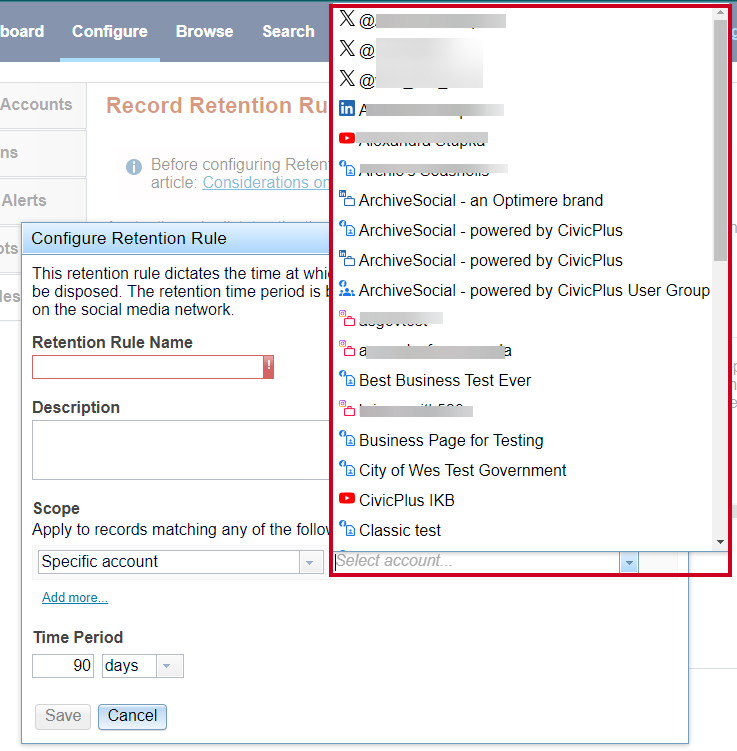Click the Select account text field
The height and width of the screenshot is (751, 737).
click(476, 561)
